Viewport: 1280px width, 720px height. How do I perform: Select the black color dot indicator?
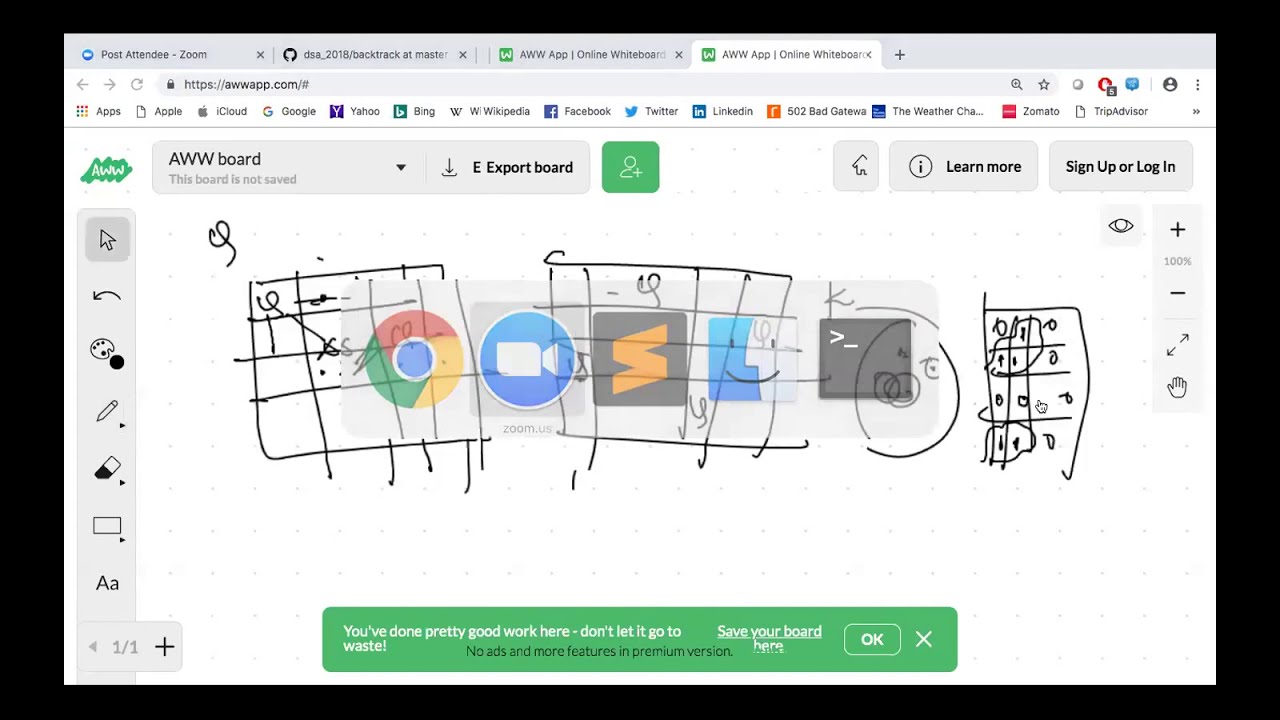117,362
